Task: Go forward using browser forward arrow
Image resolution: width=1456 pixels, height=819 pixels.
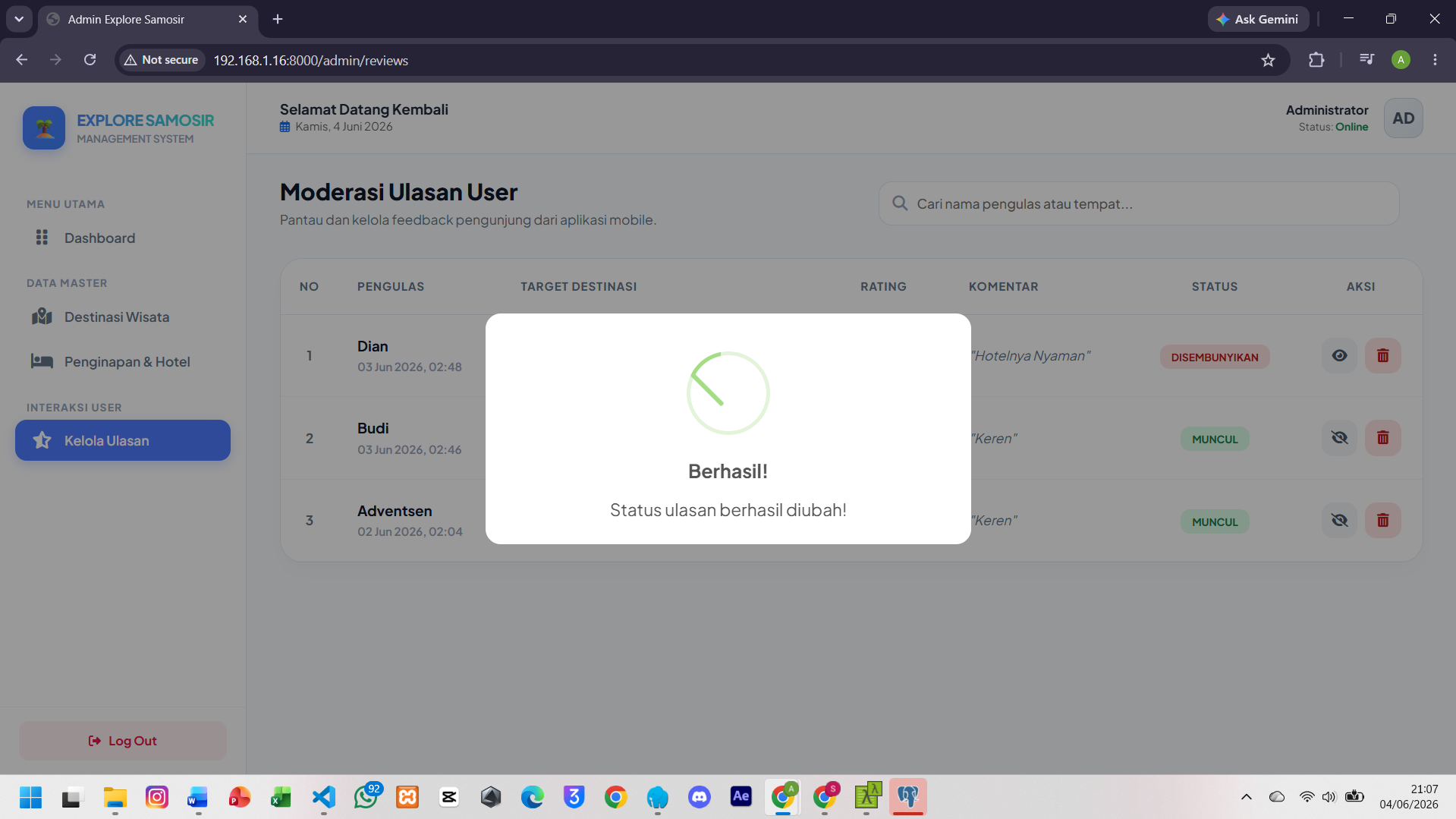Action: click(55, 60)
